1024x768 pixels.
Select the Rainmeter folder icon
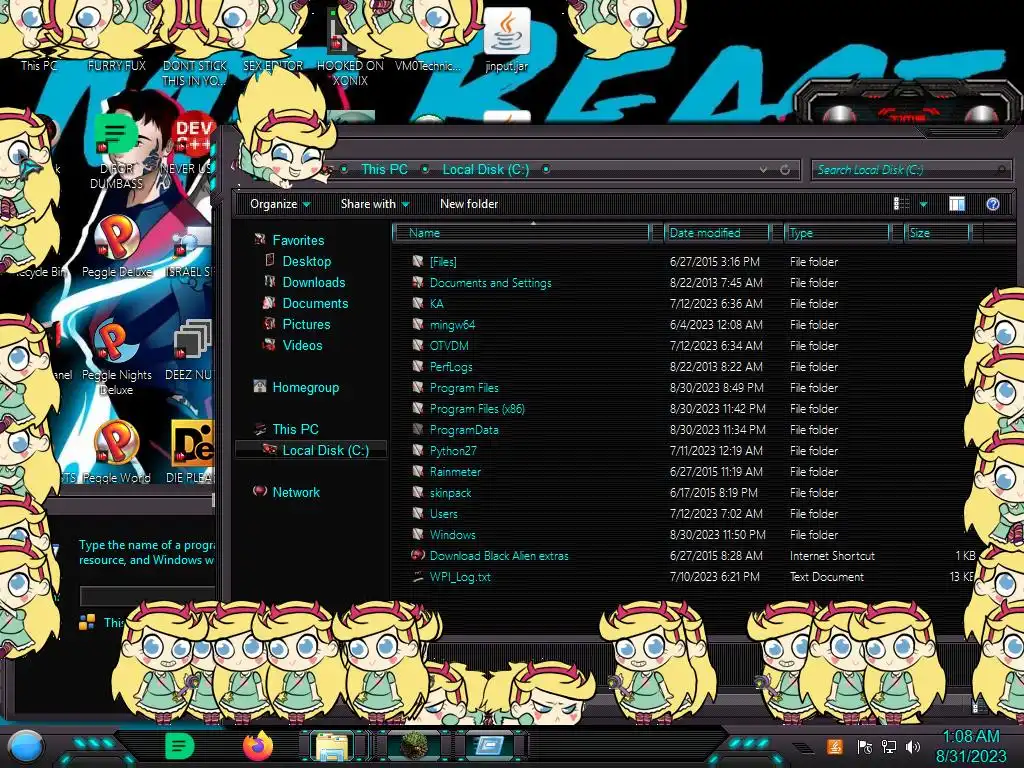tap(418, 472)
